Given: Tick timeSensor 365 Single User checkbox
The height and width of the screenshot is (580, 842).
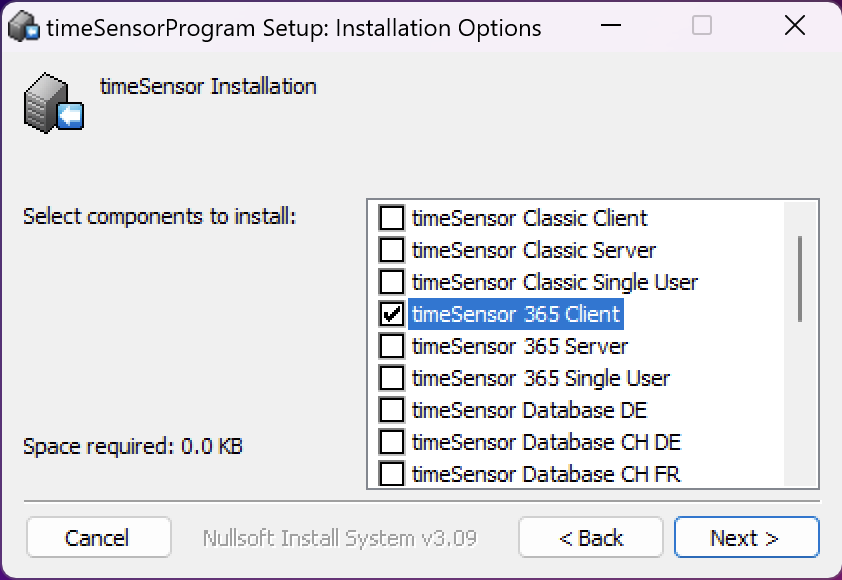Looking at the screenshot, I should (x=391, y=378).
